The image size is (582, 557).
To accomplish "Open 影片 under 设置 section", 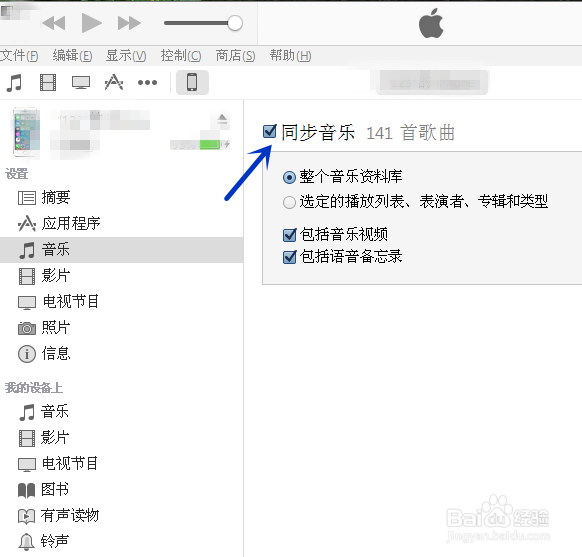I will coord(121,276).
